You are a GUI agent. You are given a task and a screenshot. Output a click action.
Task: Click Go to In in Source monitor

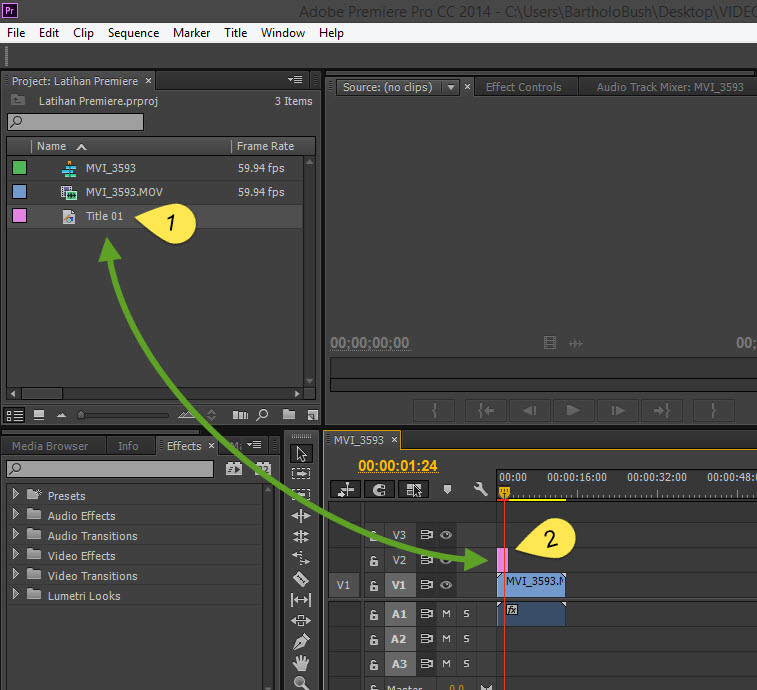pos(486,410)
